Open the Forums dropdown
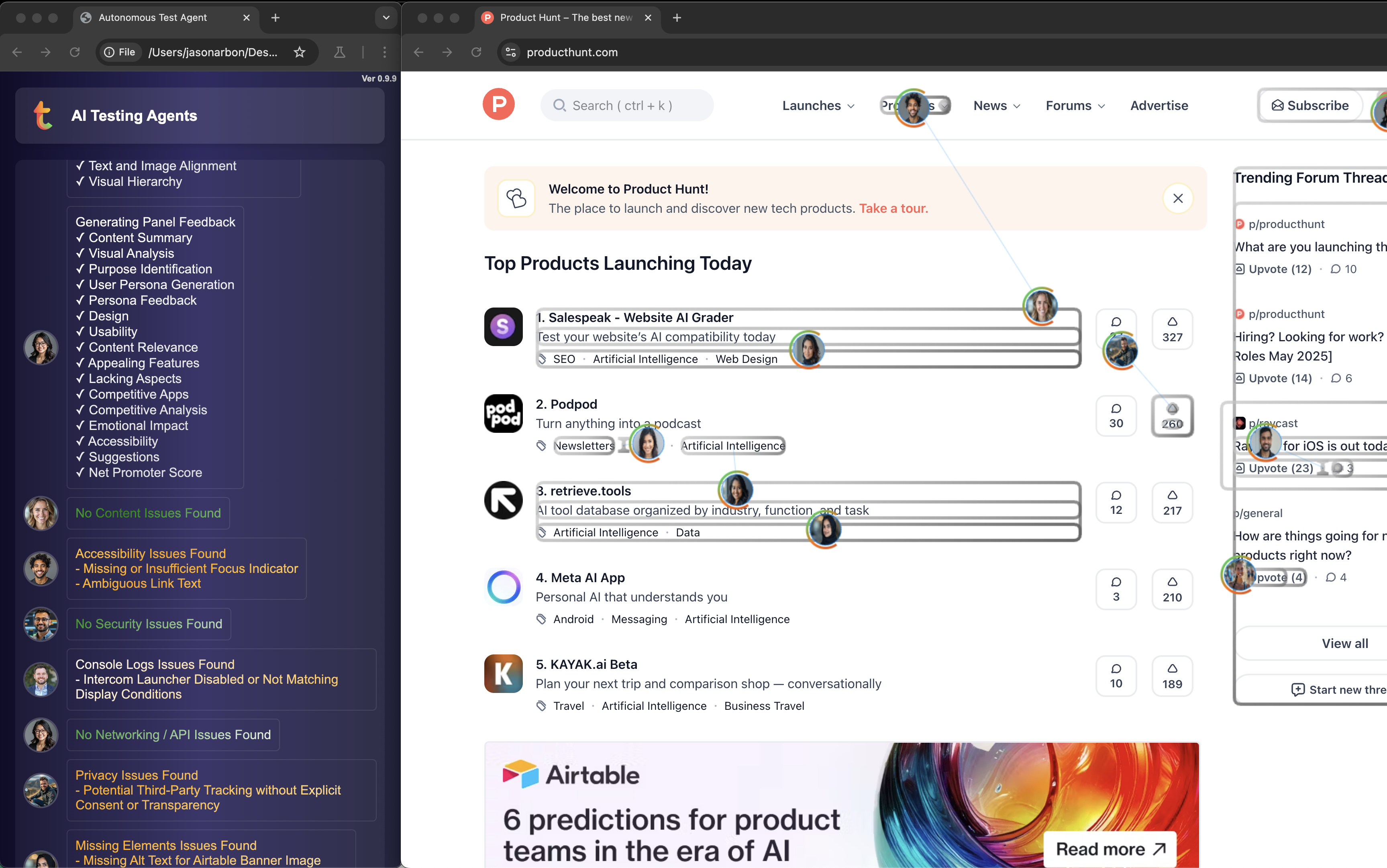 pyautogui.click(x=1075, y=106)
